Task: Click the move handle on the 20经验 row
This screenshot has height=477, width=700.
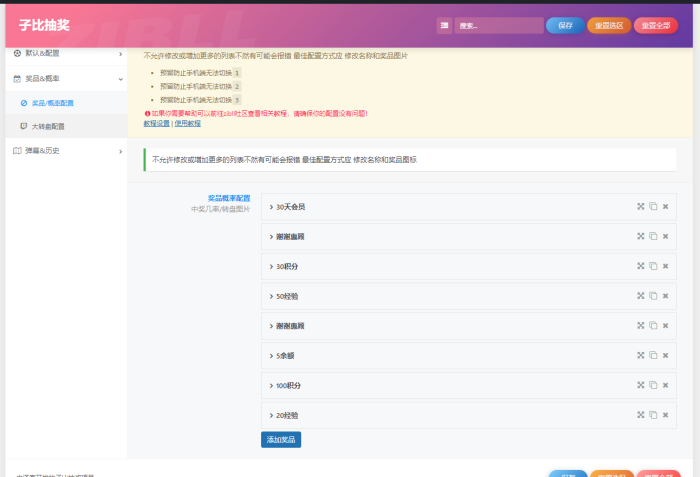Action: pos(641,415)
